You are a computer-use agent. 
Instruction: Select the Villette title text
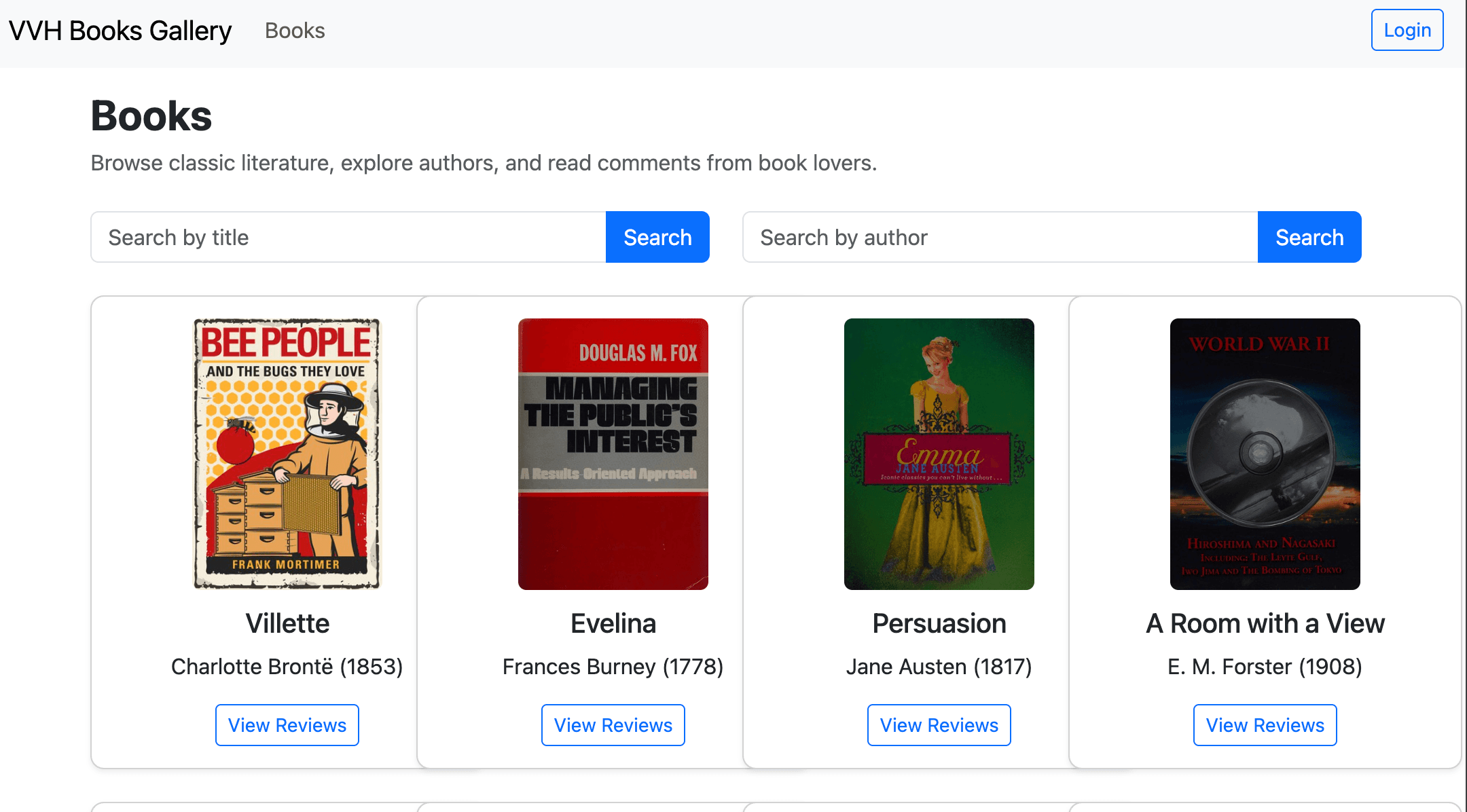pyautogui.click(x=287, y=623)
